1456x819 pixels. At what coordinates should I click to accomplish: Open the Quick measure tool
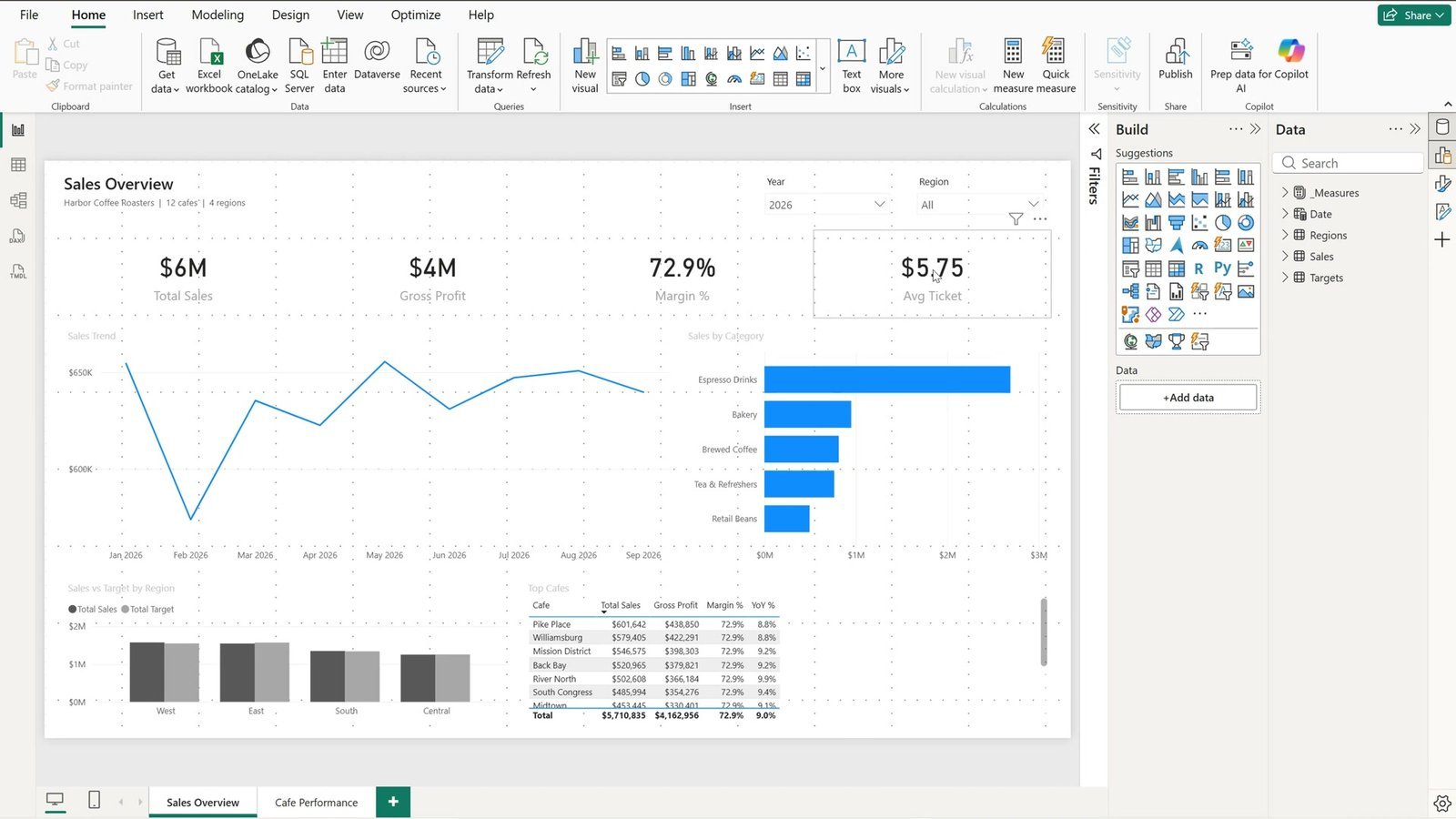[1056, 66]
